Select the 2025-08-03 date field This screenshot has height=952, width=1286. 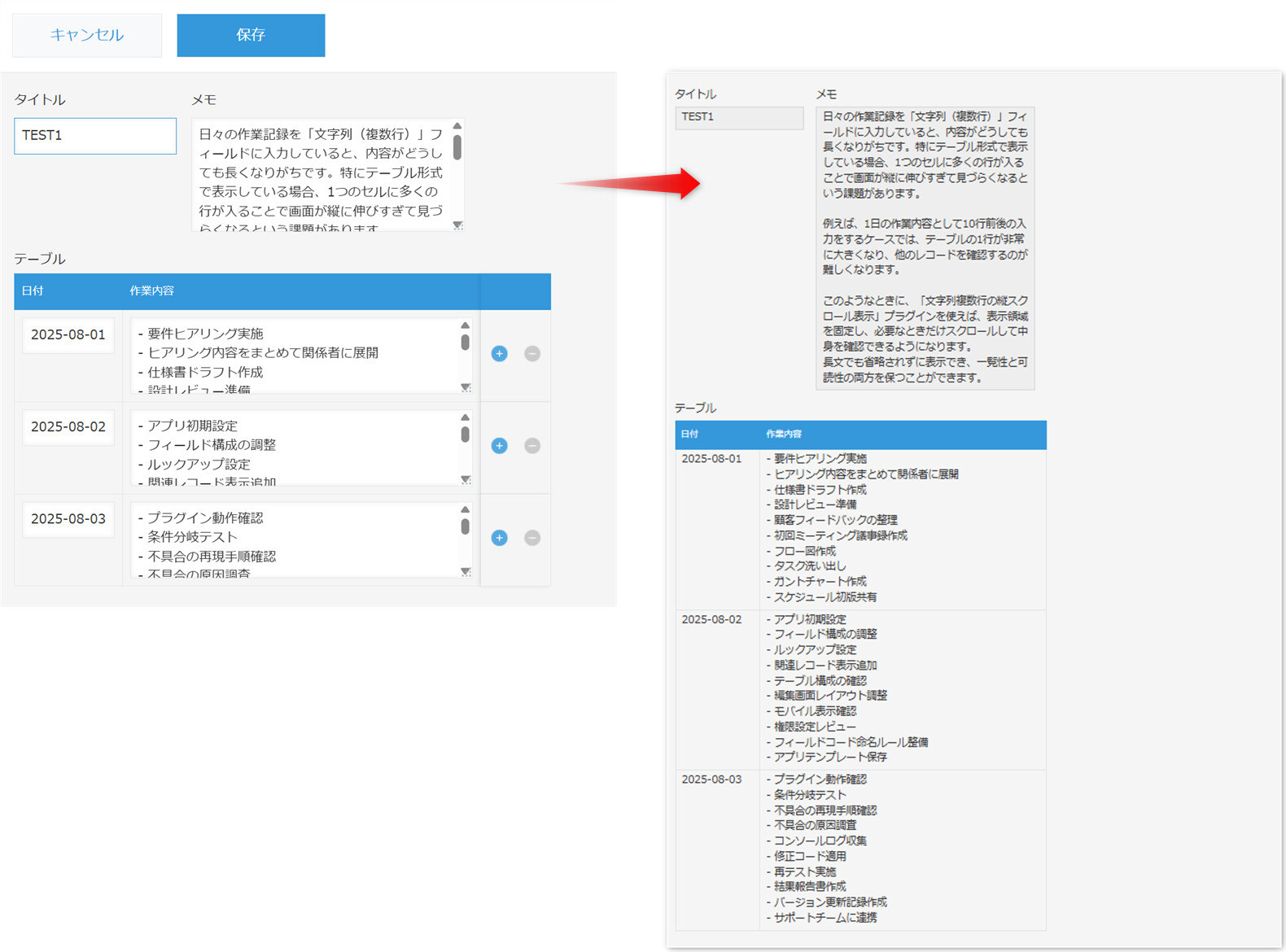(x=68, y=518)
